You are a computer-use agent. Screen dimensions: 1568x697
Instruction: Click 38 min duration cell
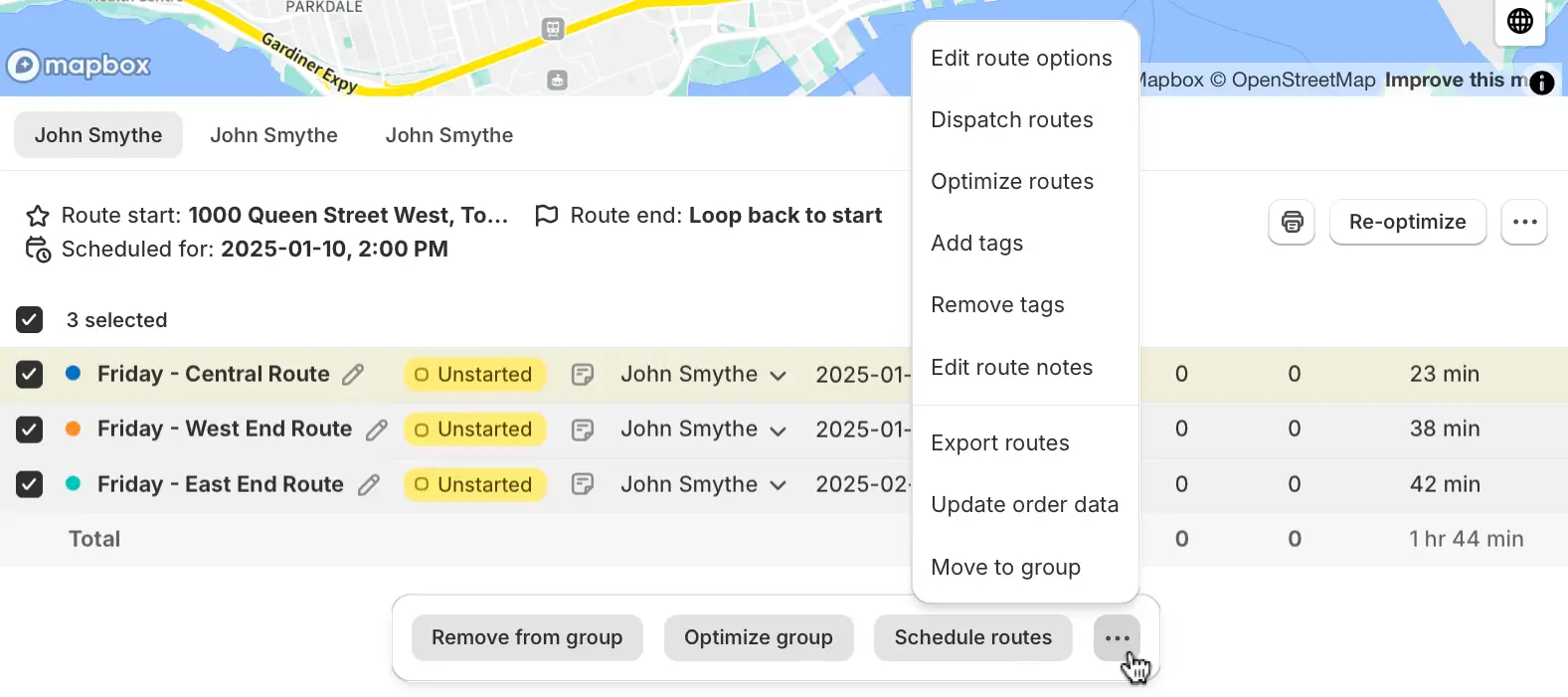[x=1445, y=430]
